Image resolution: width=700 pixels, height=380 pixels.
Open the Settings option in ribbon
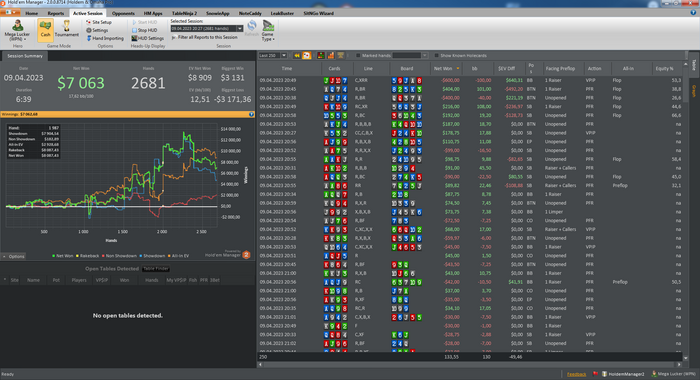coord(97,30)
